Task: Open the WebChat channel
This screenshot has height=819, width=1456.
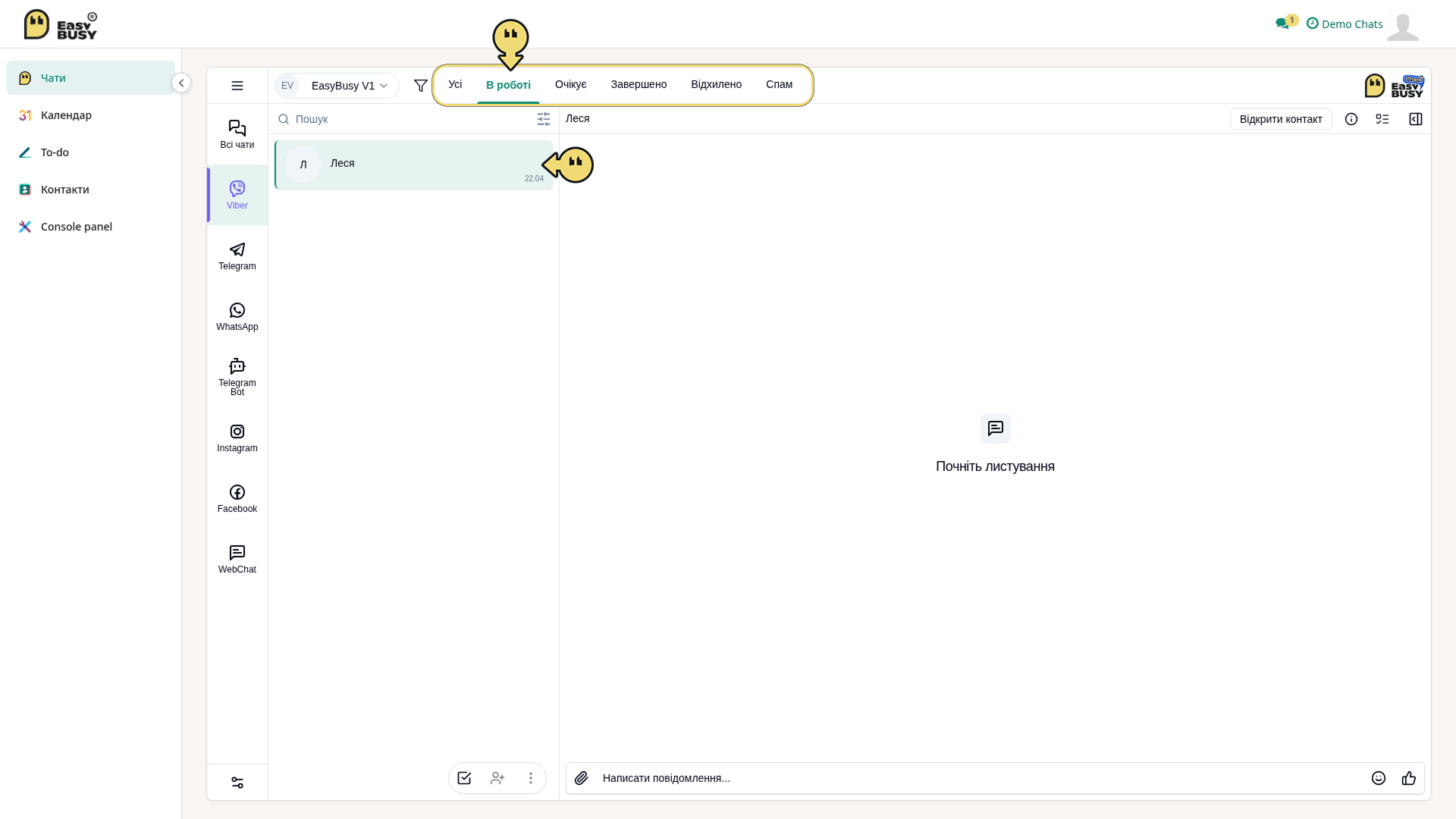Action: click(x=237, y=559)
